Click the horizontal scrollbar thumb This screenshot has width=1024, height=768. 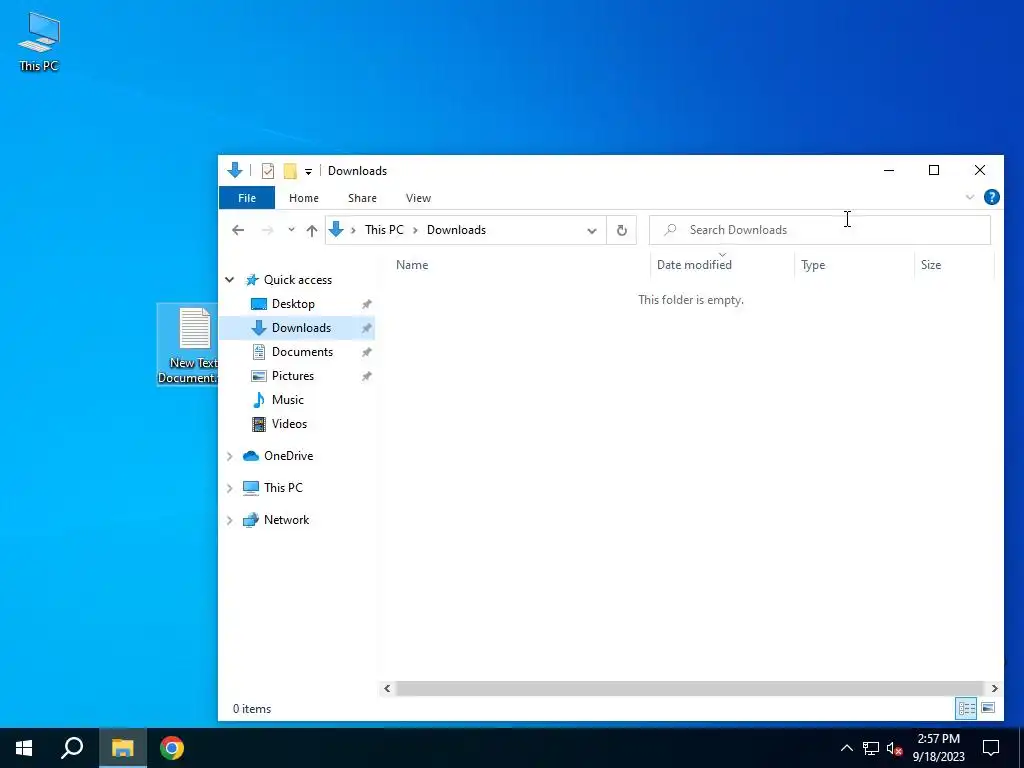(x=690, y=688)
